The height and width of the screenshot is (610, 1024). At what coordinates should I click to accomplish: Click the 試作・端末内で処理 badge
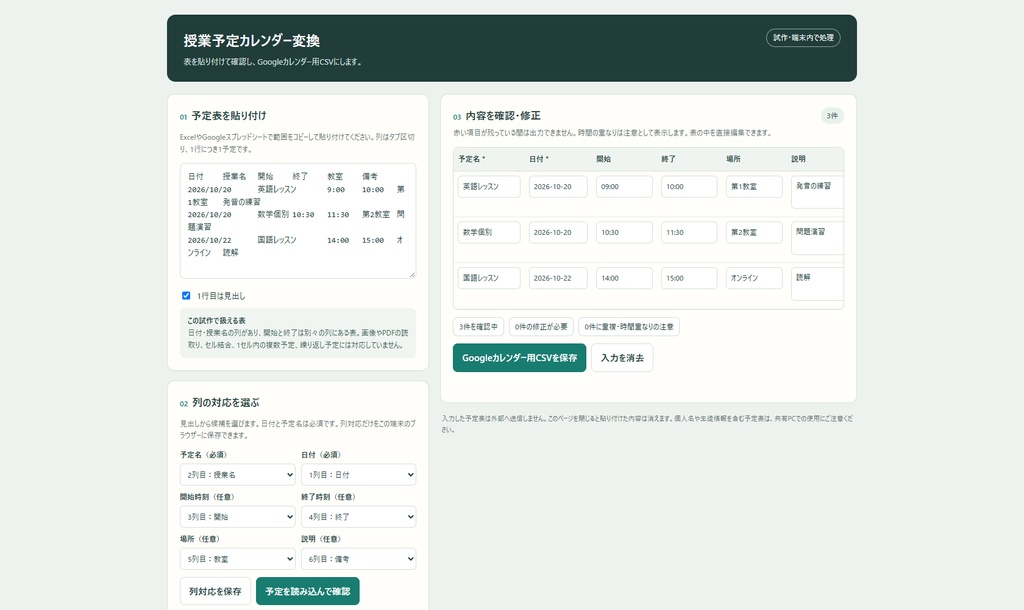coord(803,38)
